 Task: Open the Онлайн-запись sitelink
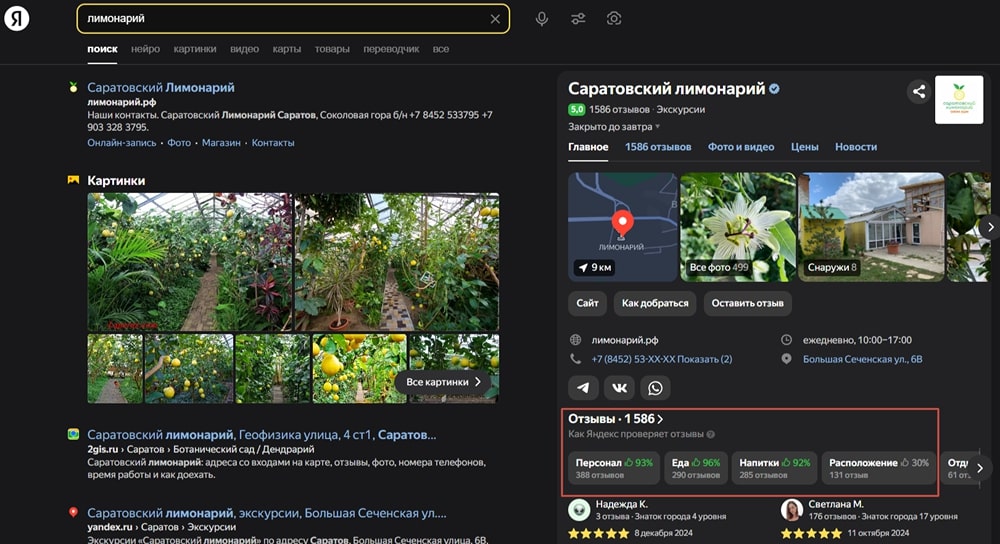[x=122, y=143]
